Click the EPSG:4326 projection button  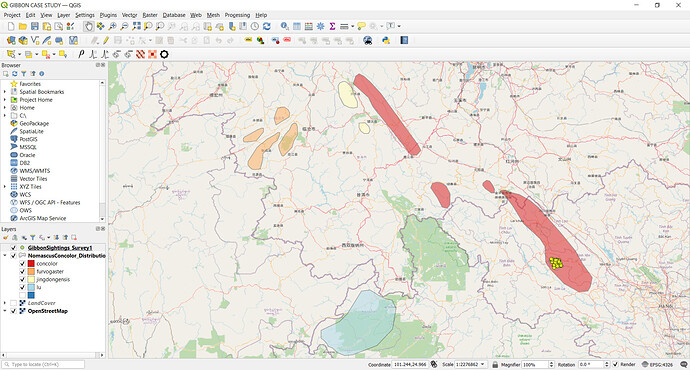(657, 364)
